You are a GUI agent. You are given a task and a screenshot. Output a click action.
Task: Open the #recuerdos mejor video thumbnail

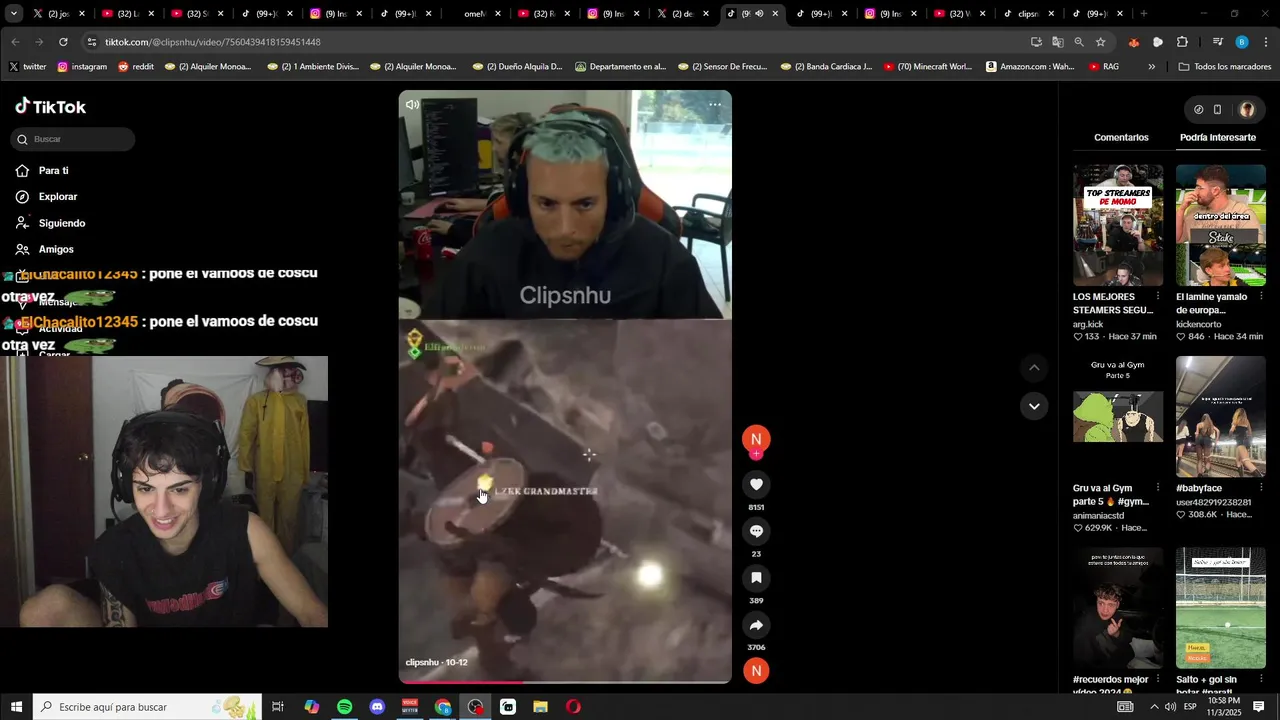click(x=1118, y=608)
